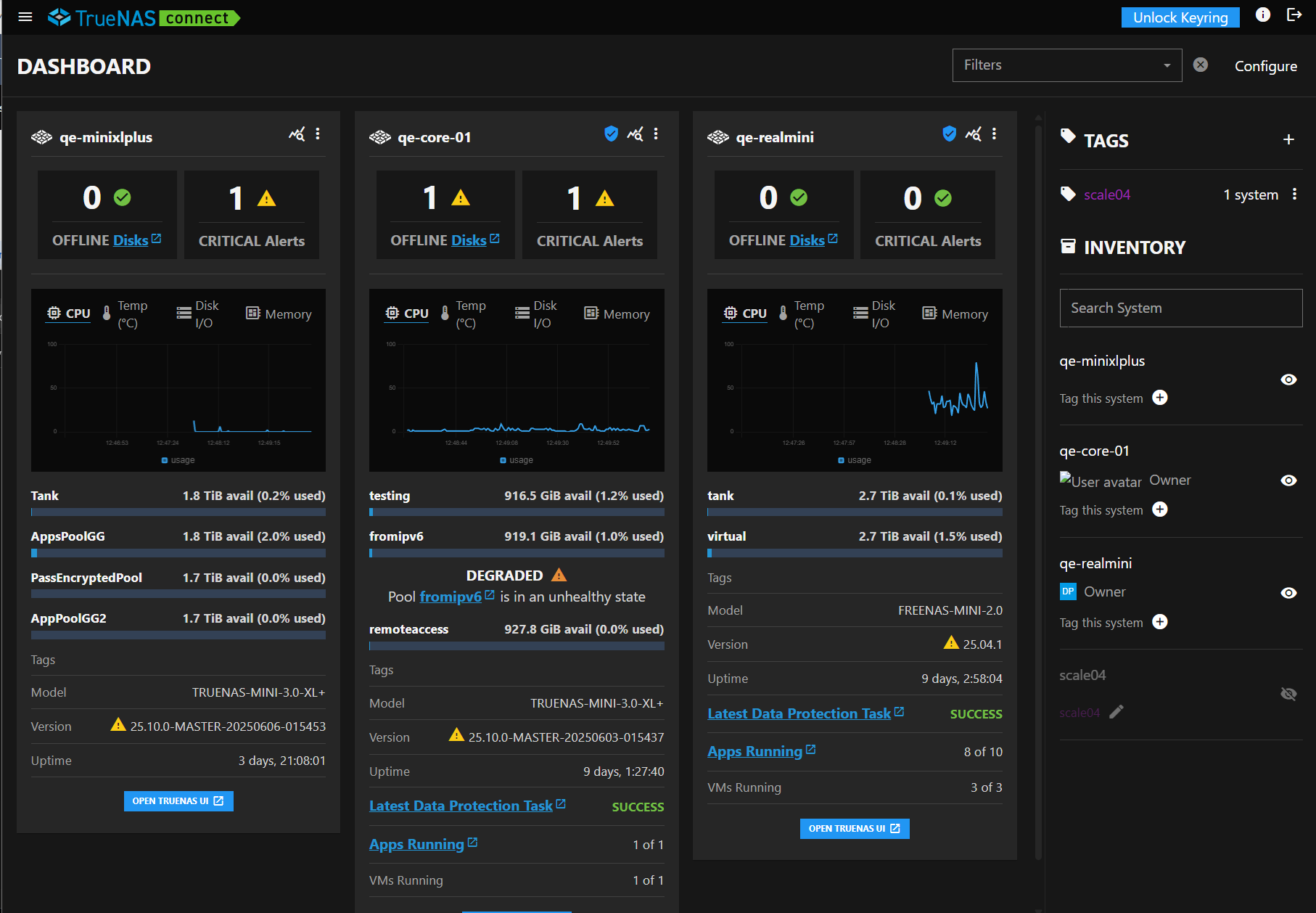Click the Search System input field
Screen dimensions: 1316x913
(x=1180, y=308)
